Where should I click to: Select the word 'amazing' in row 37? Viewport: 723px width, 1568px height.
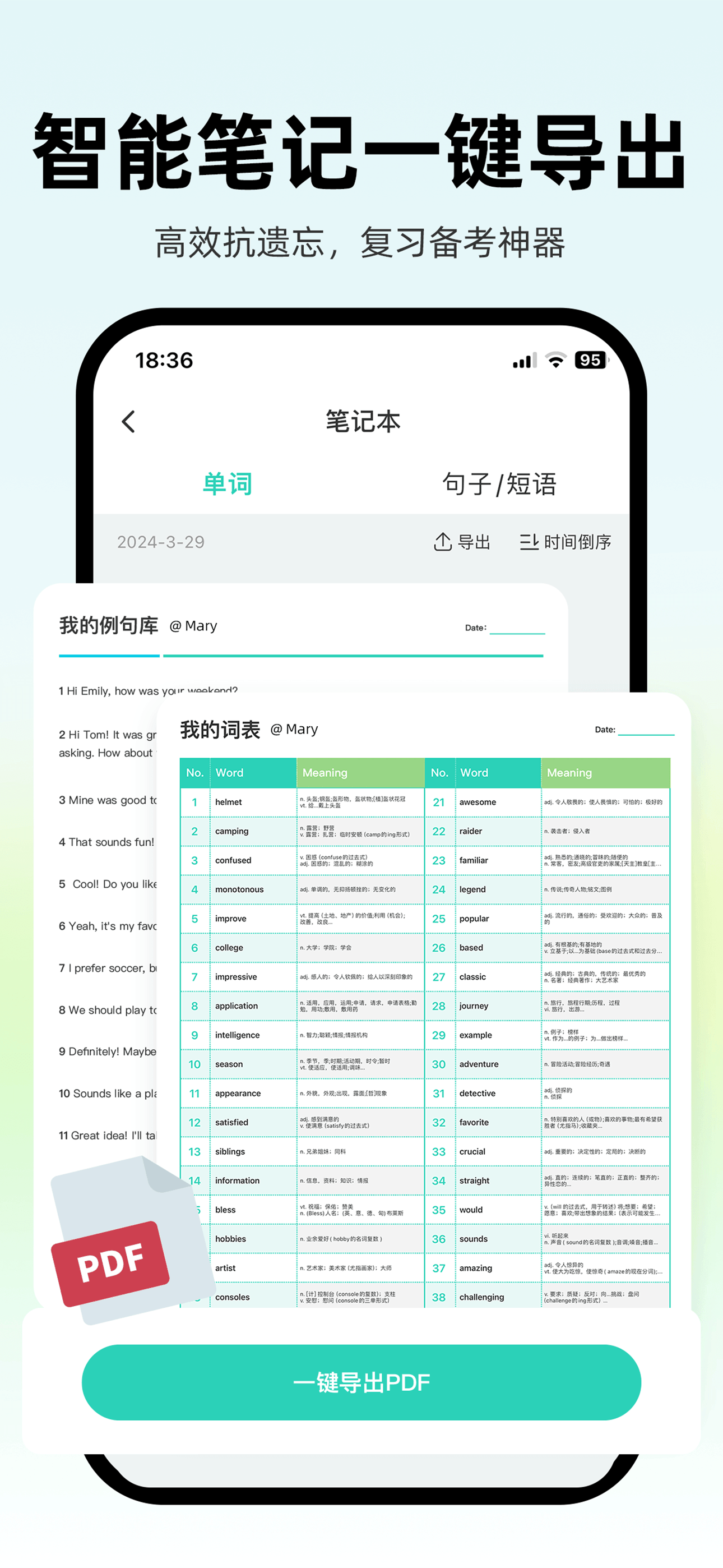[475, 1268]
